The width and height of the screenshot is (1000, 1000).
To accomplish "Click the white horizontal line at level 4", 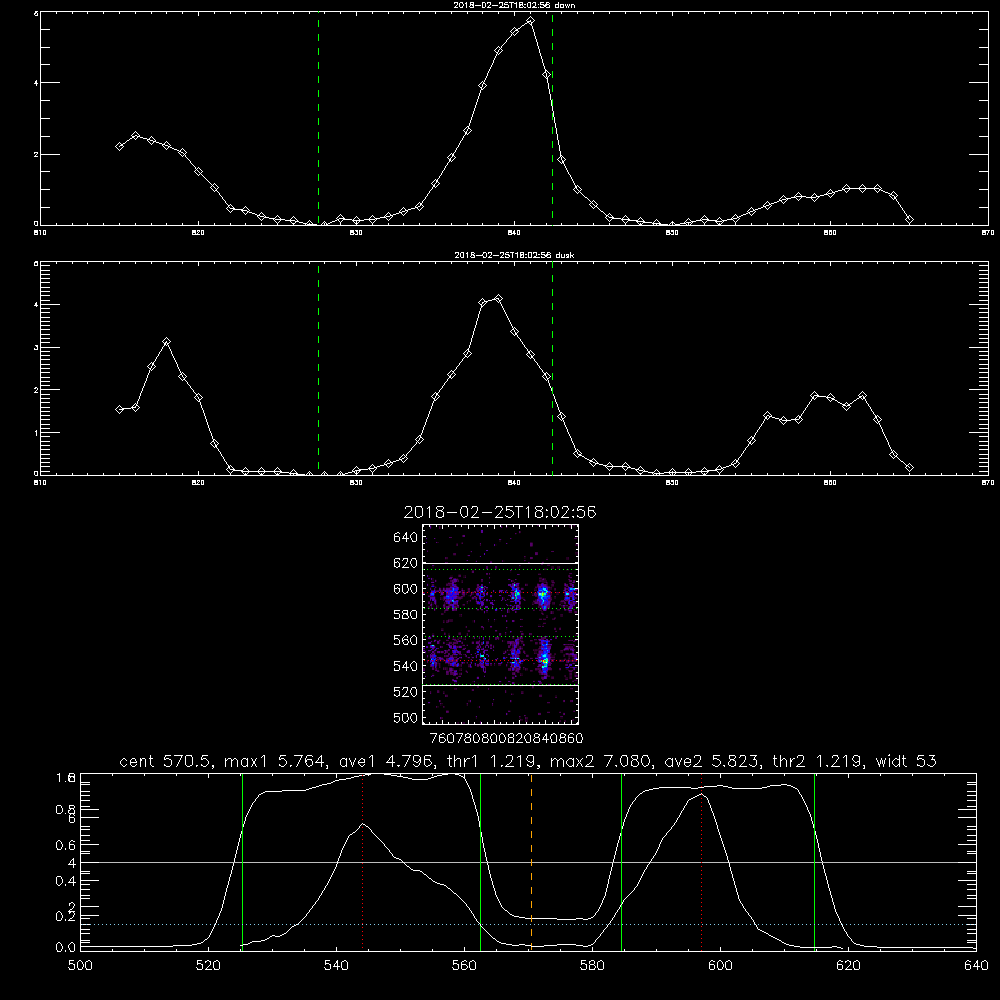I will 528,862.
